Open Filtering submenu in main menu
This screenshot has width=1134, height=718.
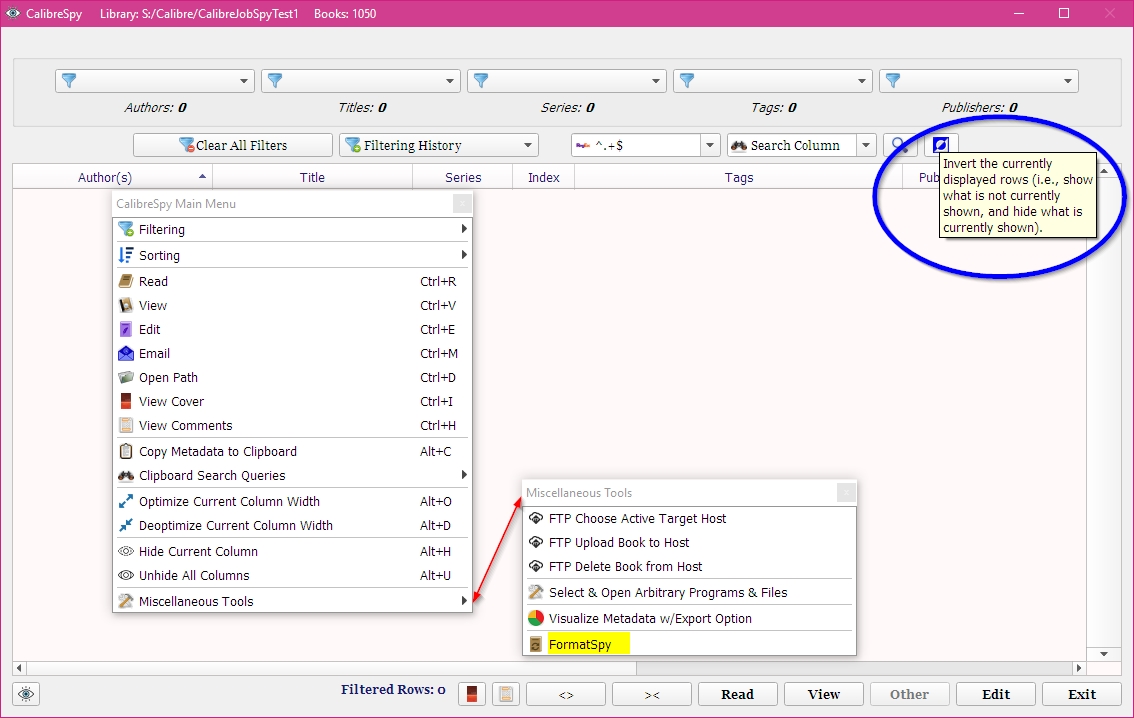point(292,229)
